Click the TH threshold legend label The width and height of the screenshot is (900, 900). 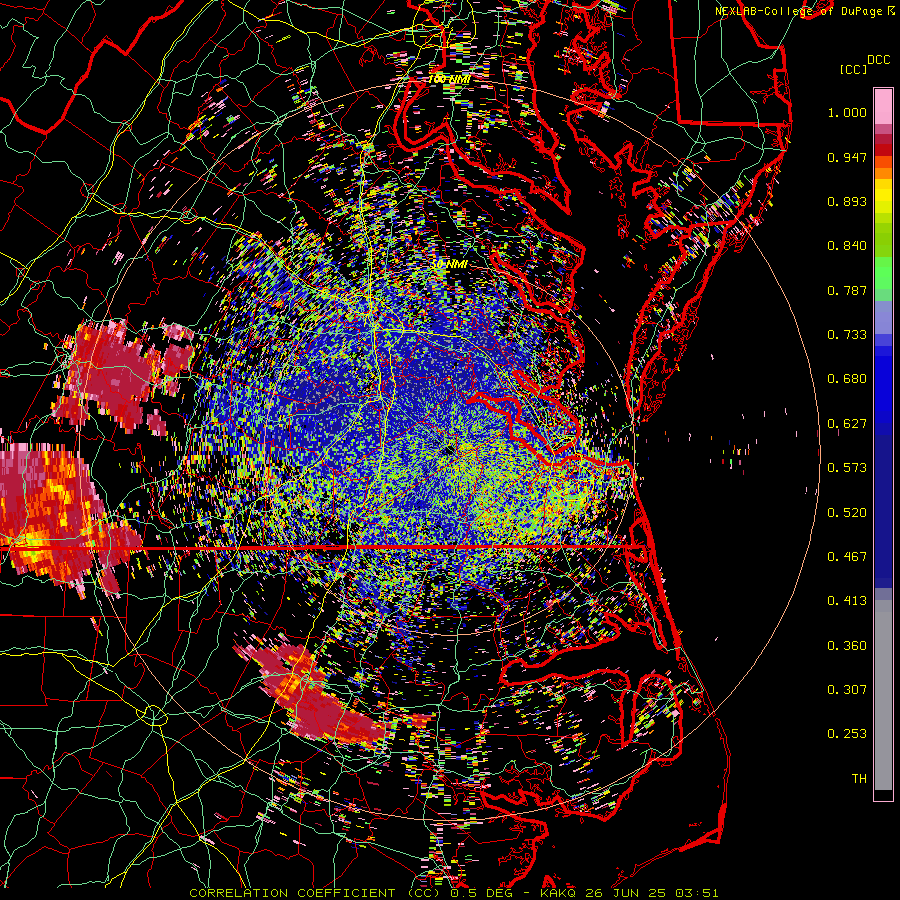tap(859, 779)
